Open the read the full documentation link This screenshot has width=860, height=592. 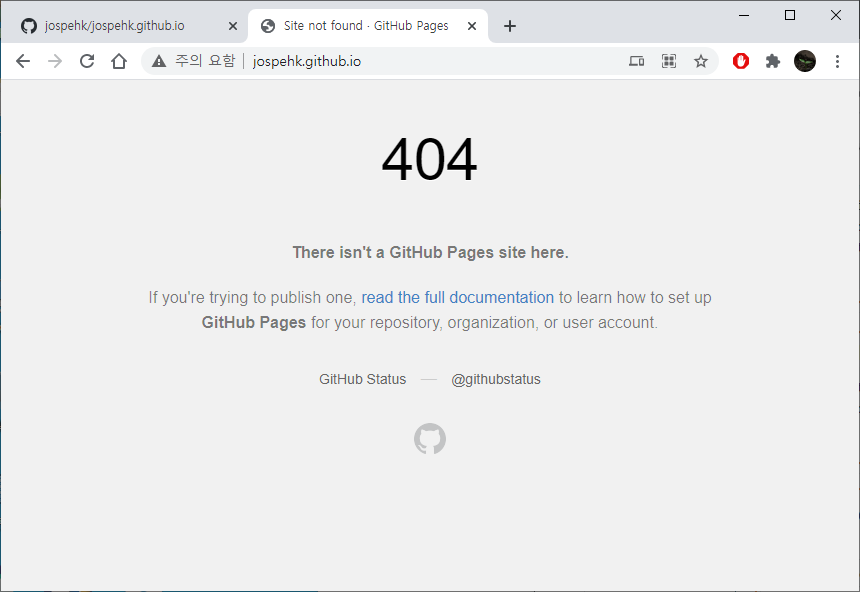[x=457, y=297]
